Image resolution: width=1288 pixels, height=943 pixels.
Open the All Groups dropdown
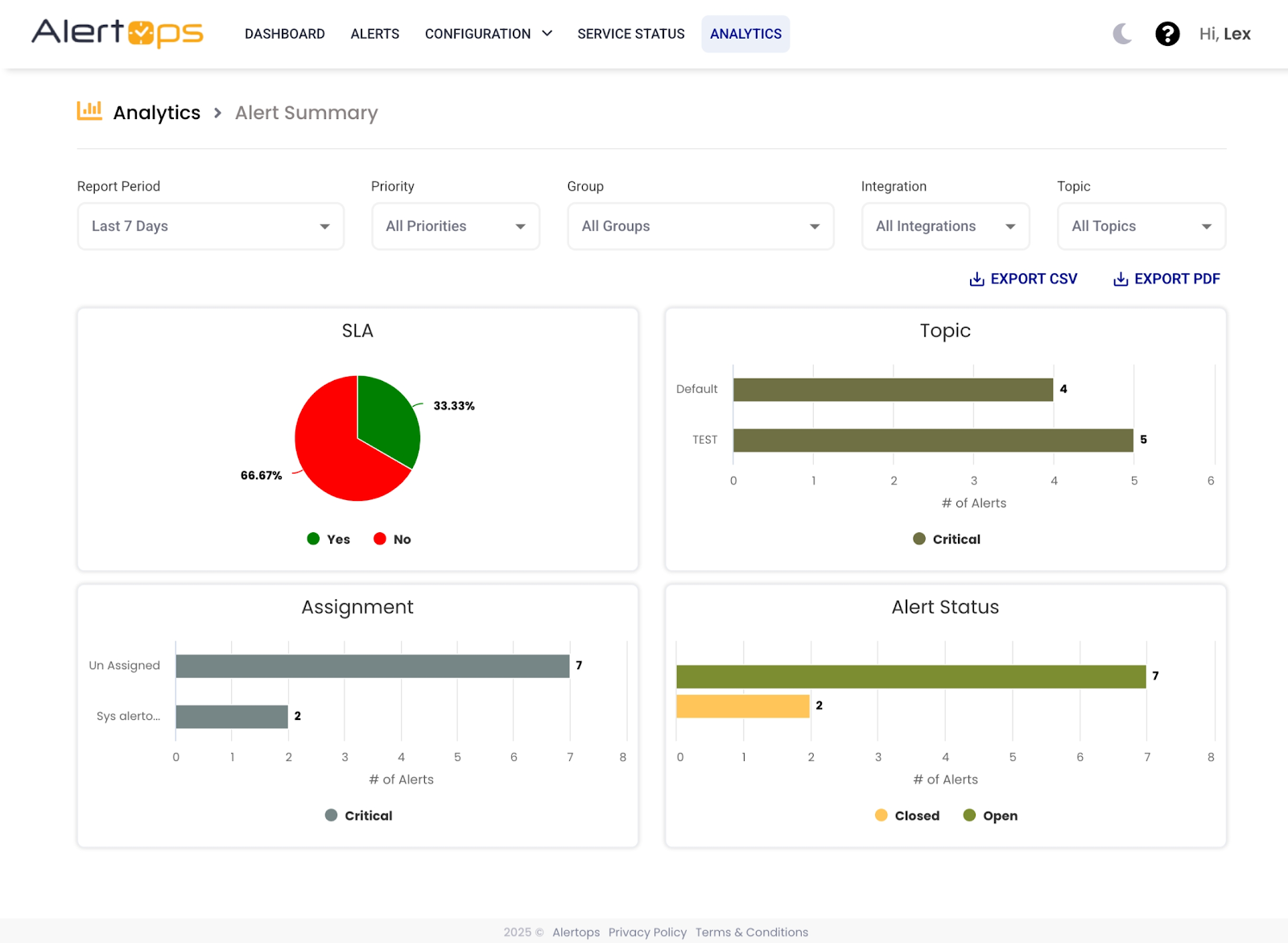point(700,226)
